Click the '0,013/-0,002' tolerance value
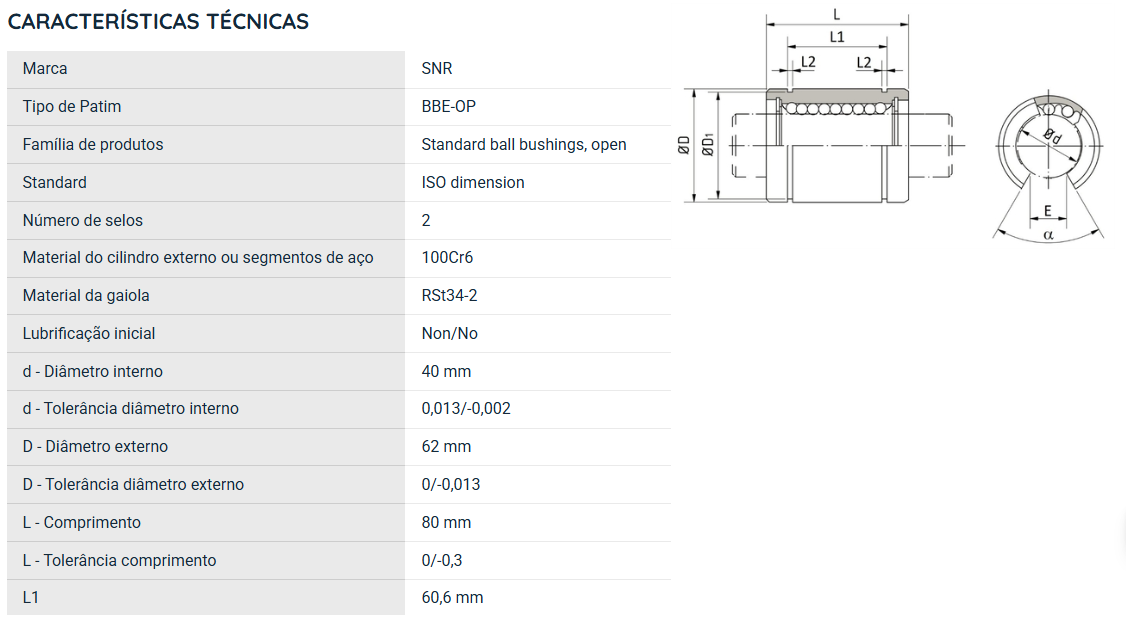This screenshot has height=617, width=1128. pyautogui.click(x=466, y=408)
